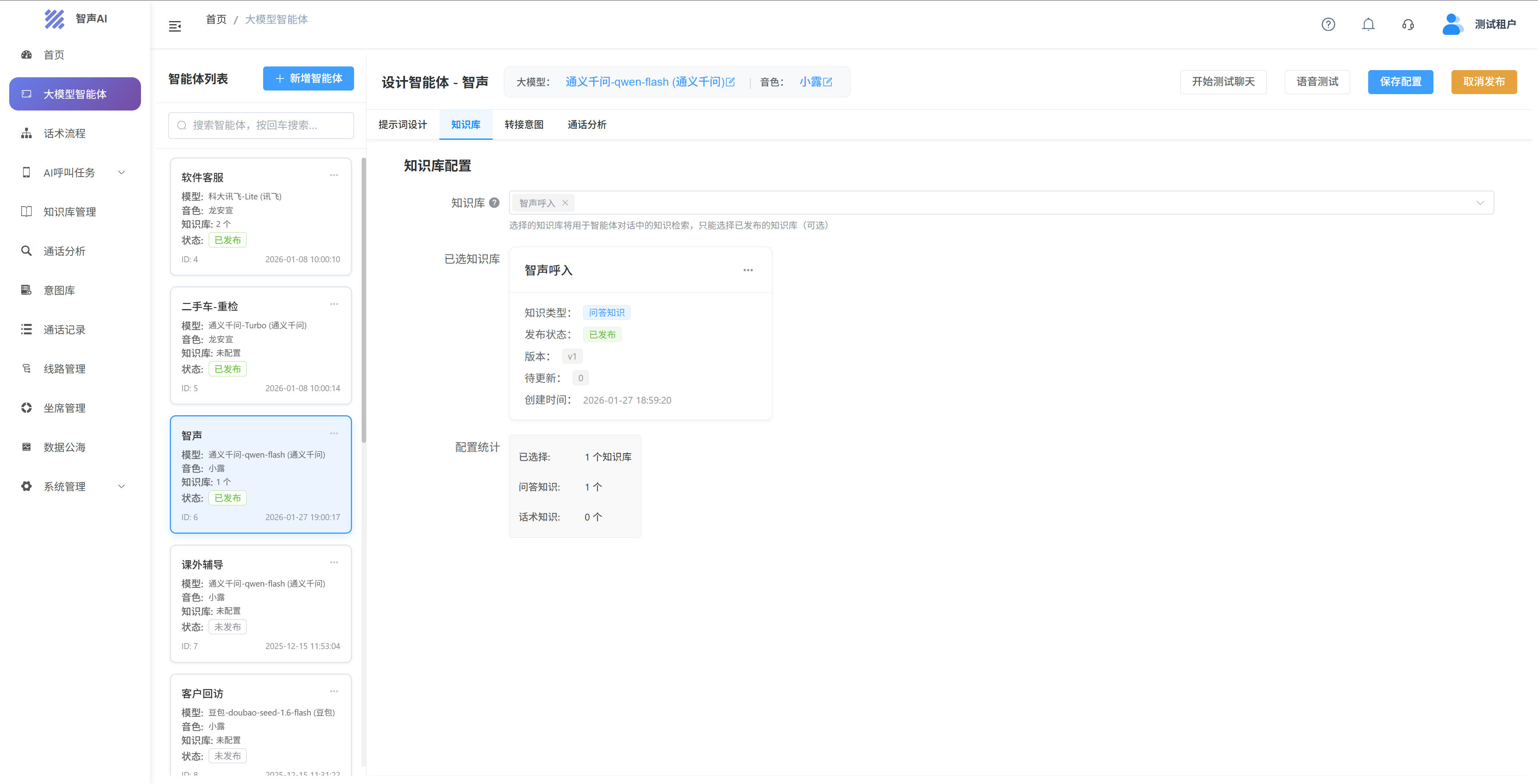The width and height of the screenshot is (1538, 784).
Task: Click the 保存配置 button
Action: click(x=1400, y=82)
